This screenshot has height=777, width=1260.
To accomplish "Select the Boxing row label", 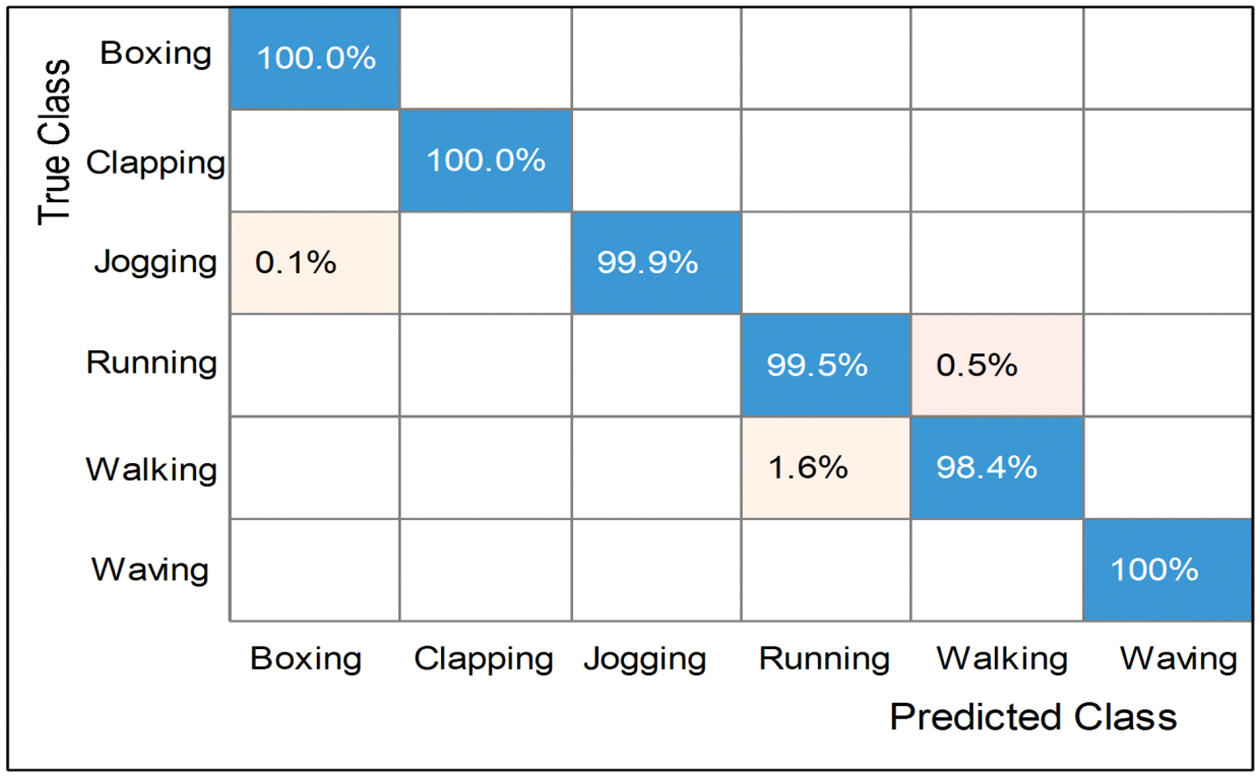I will [x=156, y=53].
